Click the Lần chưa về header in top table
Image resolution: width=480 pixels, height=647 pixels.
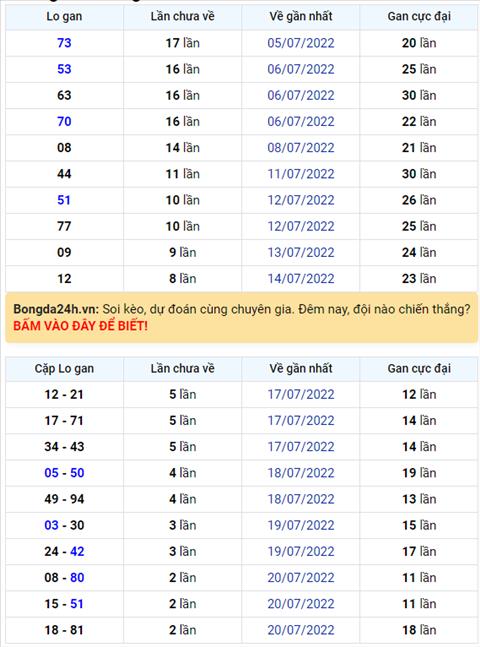(182, 17)
